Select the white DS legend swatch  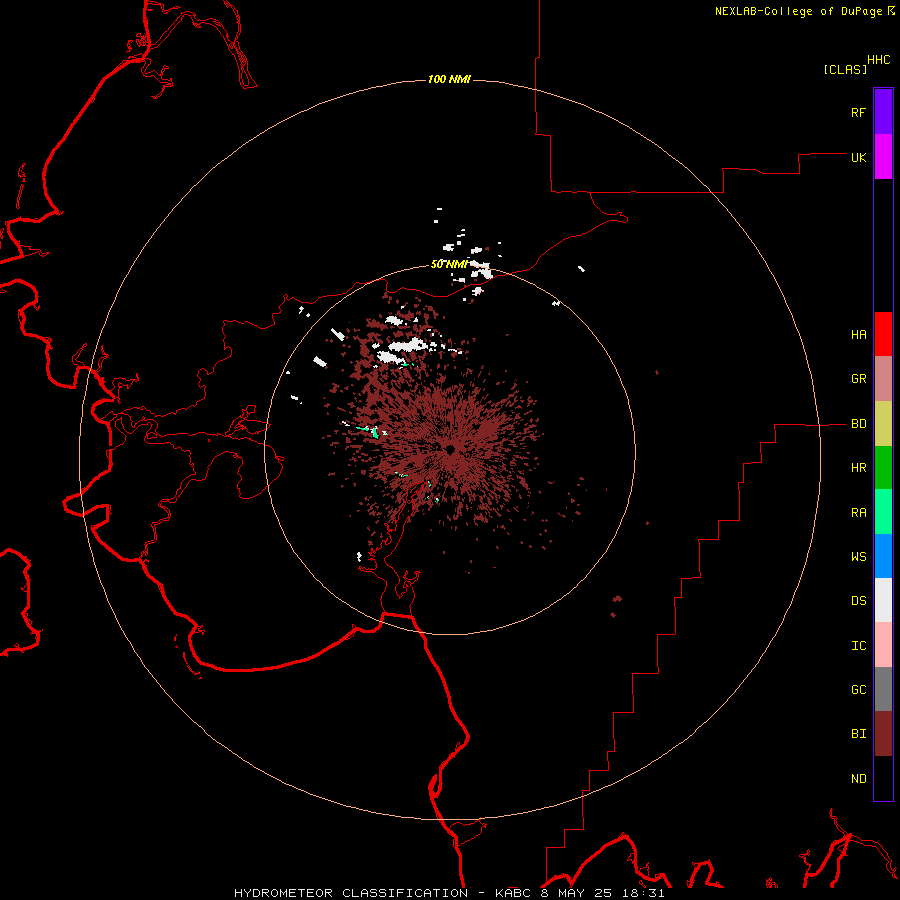pos(883,600)
